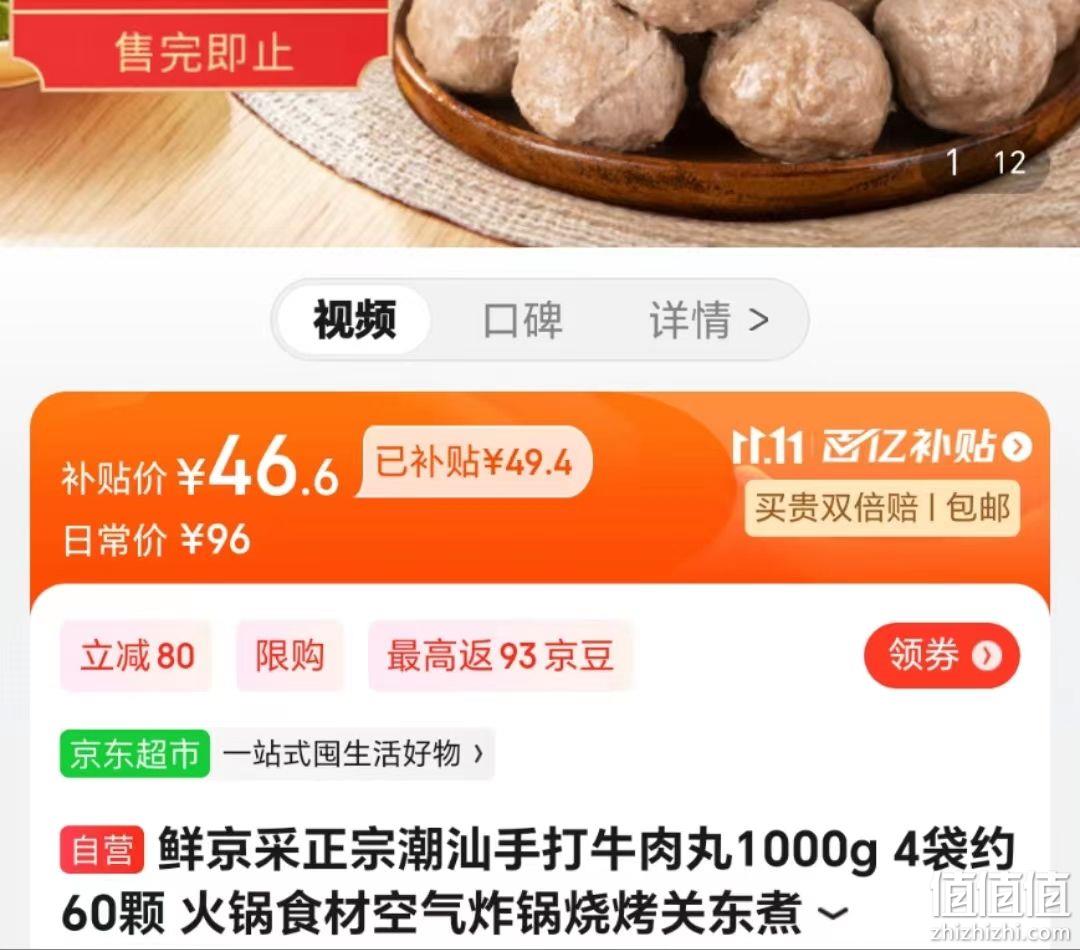Click the arrow icon inside 领券 button
This screenshot has width=1080, height=950.
point(987,655)
